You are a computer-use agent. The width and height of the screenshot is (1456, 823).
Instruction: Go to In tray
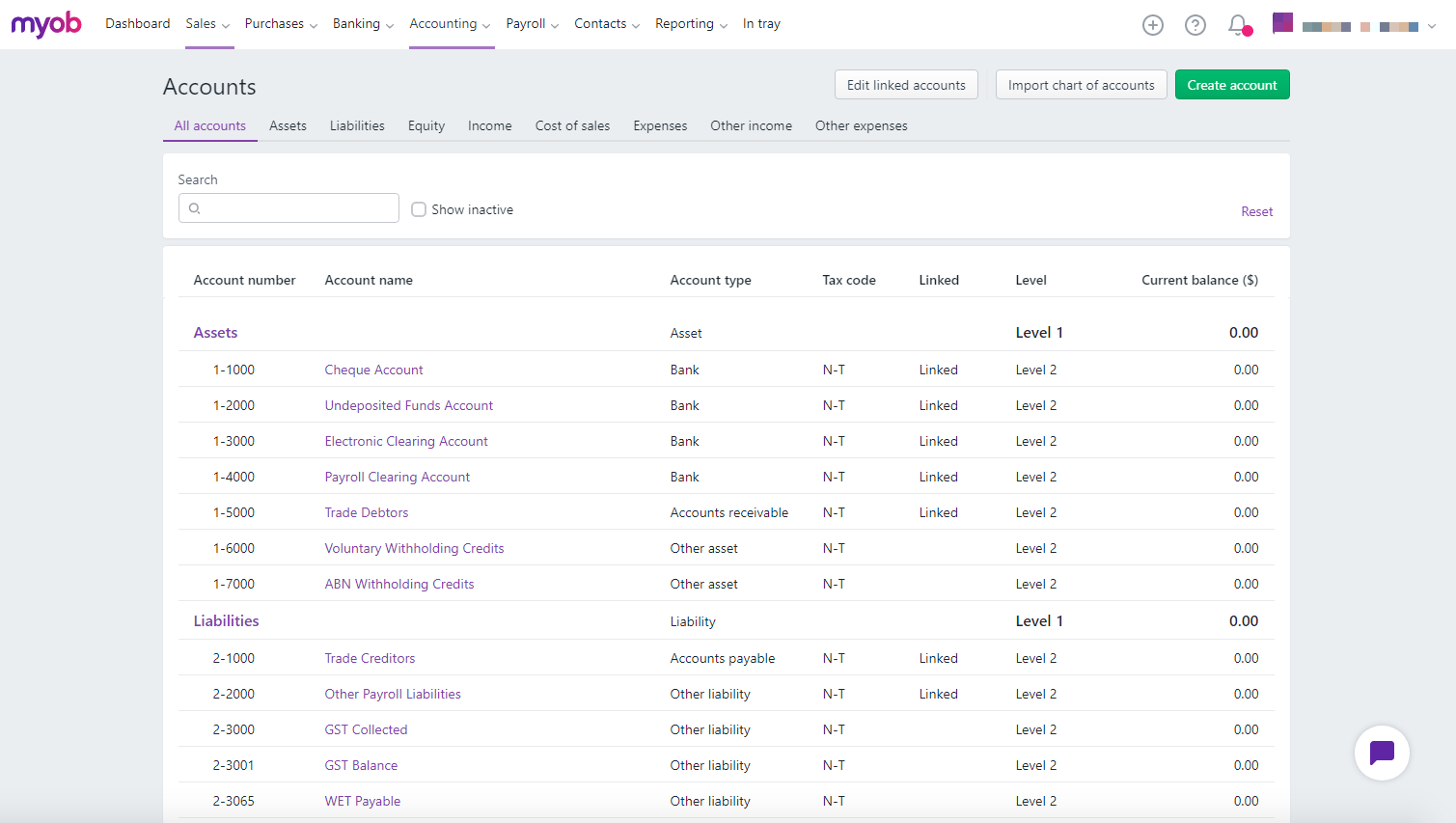click(x=761, y=24)
